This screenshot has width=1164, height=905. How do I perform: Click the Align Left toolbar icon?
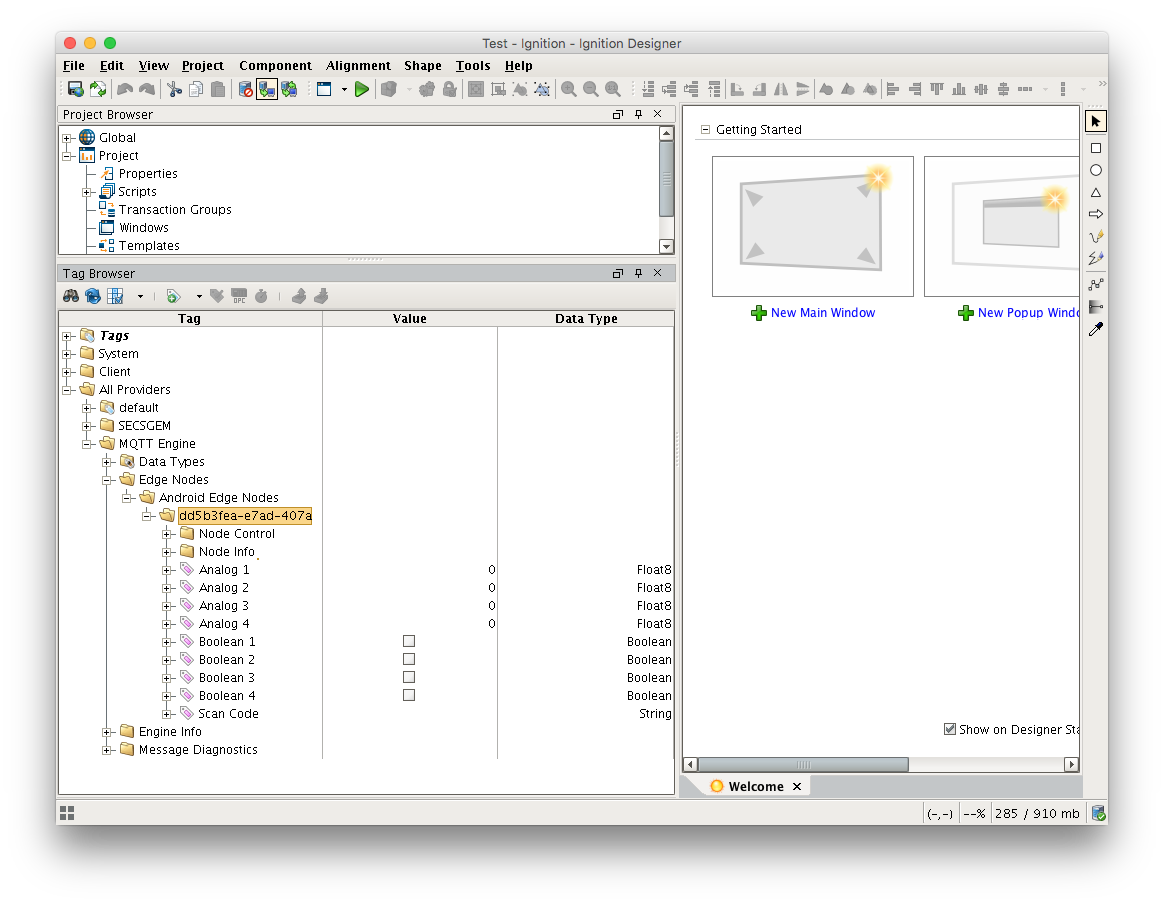point(893,89)
